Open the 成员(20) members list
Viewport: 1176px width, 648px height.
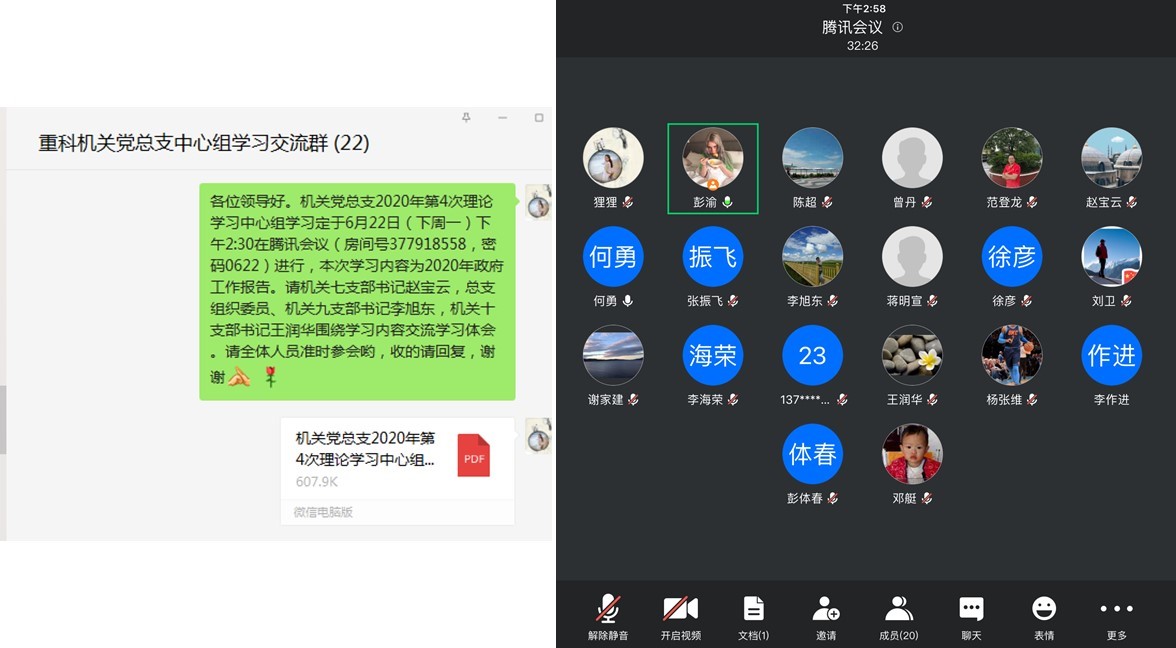(x=898, y=617)
